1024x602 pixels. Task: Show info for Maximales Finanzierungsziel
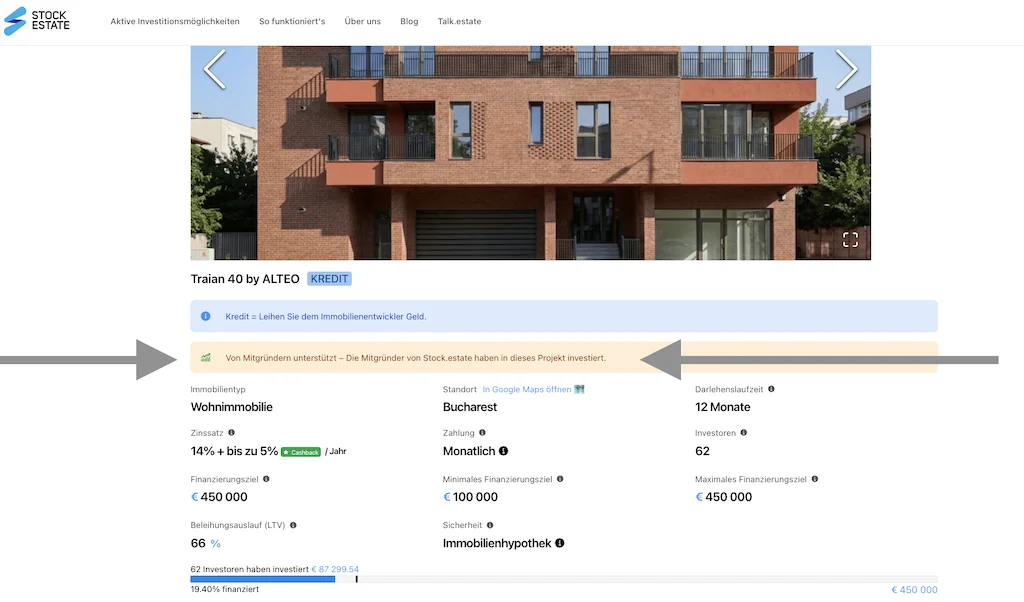point(814,479)
